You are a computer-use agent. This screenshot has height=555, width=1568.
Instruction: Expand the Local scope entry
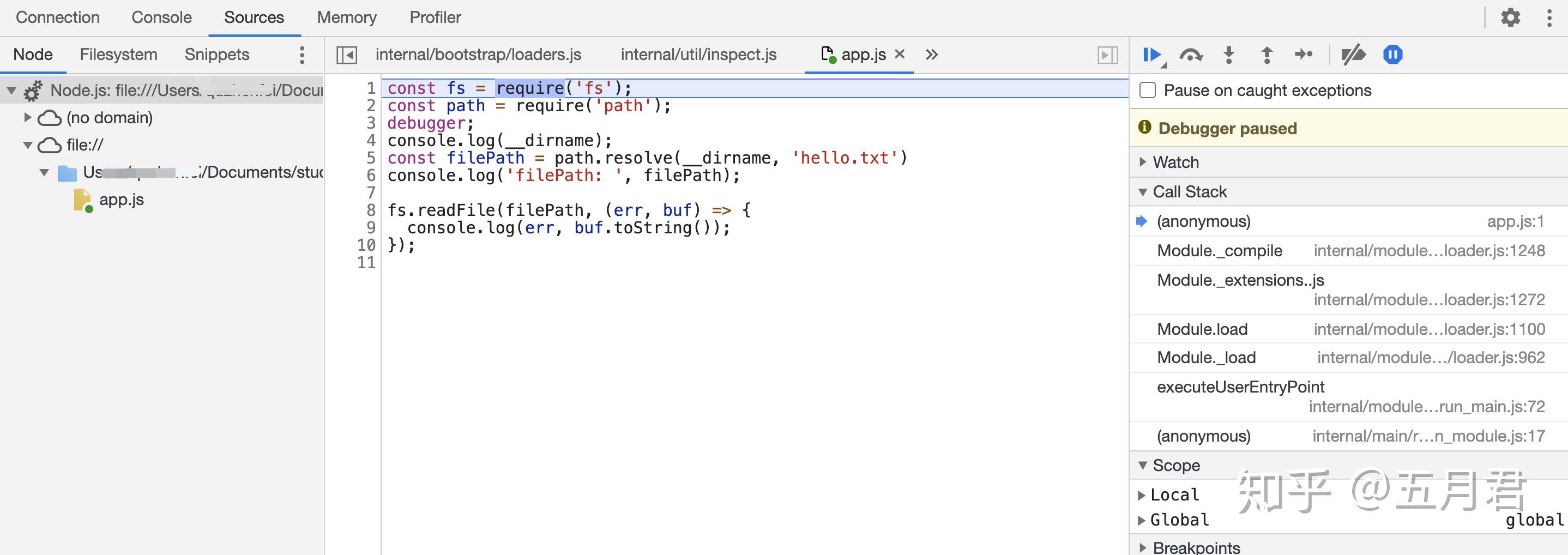tap(1143, 494)
